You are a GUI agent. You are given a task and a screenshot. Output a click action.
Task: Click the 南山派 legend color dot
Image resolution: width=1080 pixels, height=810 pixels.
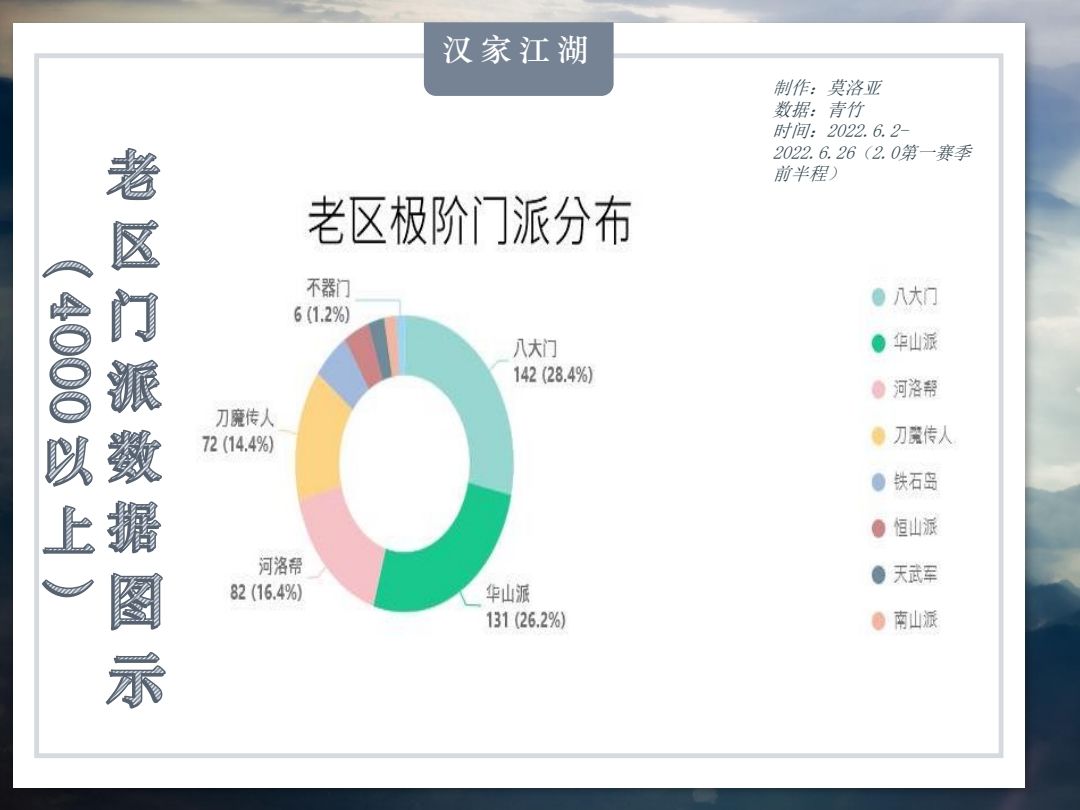878,620
